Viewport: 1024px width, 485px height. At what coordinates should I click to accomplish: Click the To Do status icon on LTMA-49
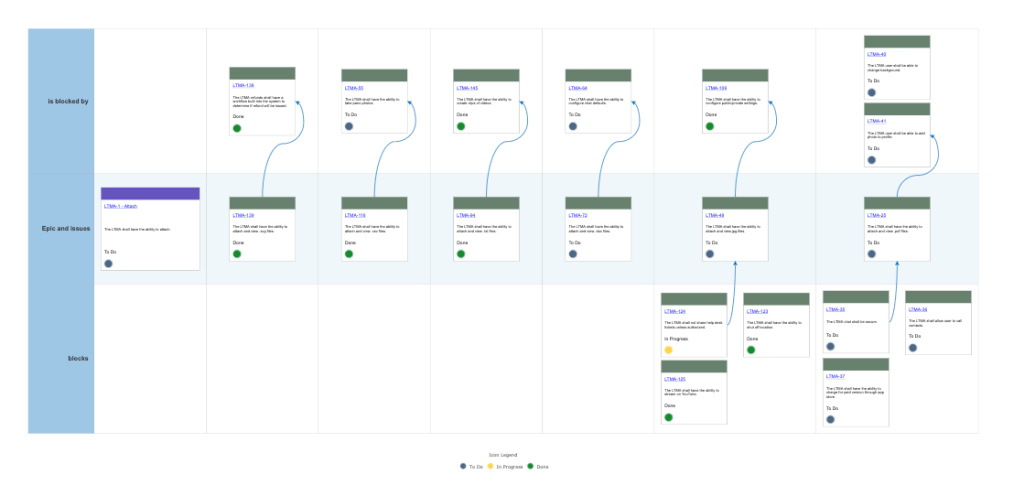coord(710,254)
